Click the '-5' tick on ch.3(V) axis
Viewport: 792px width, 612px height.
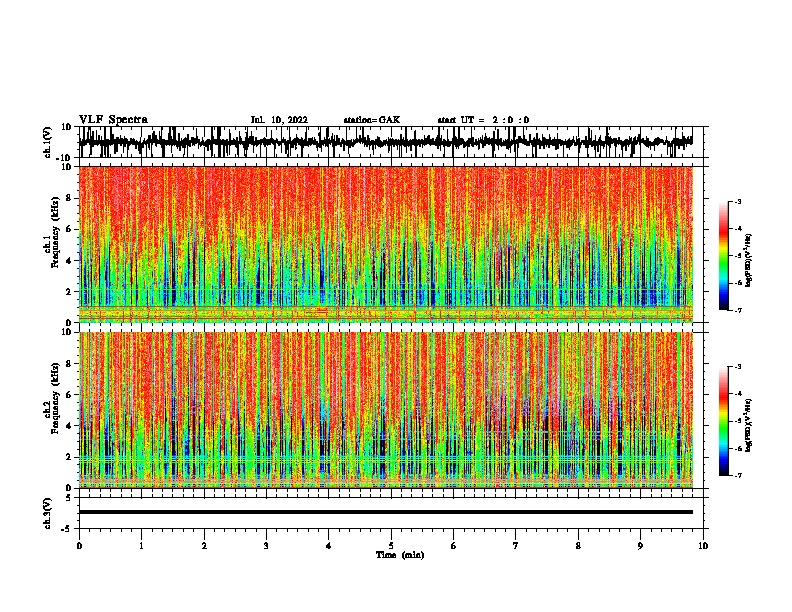coord(68,529)
